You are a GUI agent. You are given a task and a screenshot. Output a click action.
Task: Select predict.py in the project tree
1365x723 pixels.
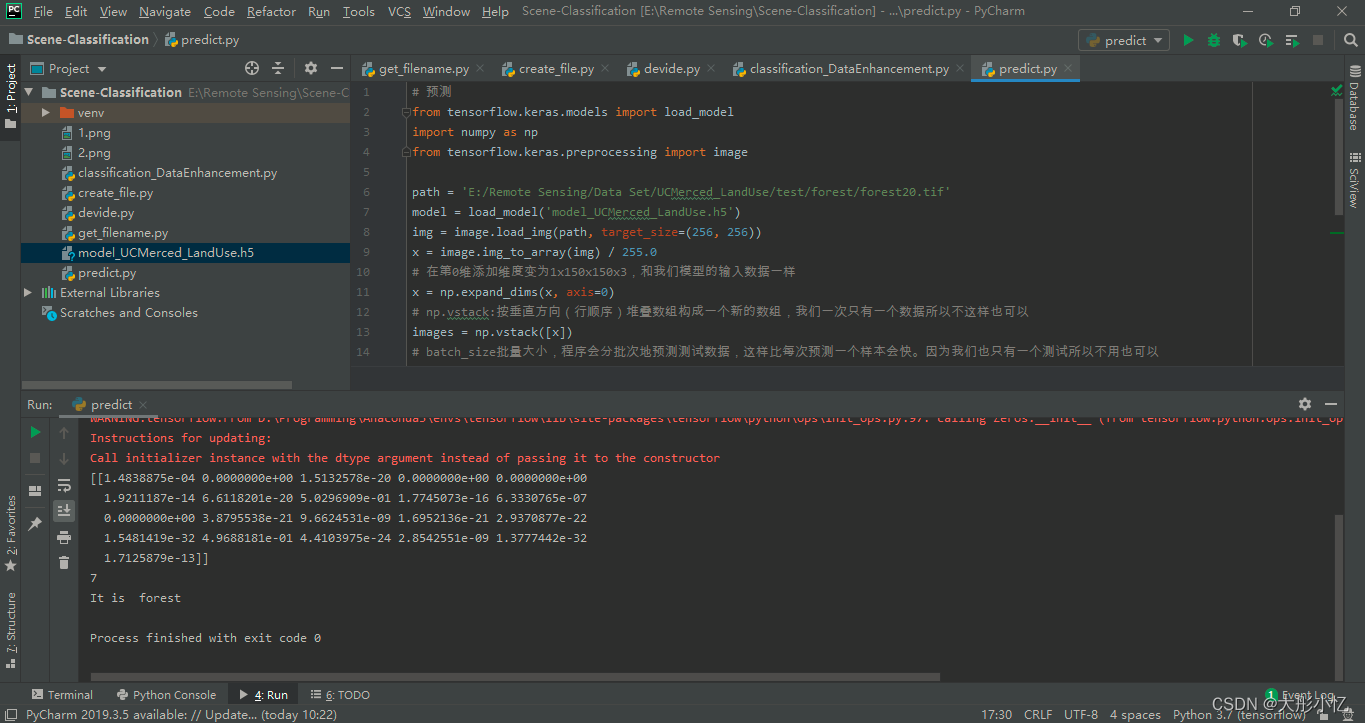coord(186,272)
